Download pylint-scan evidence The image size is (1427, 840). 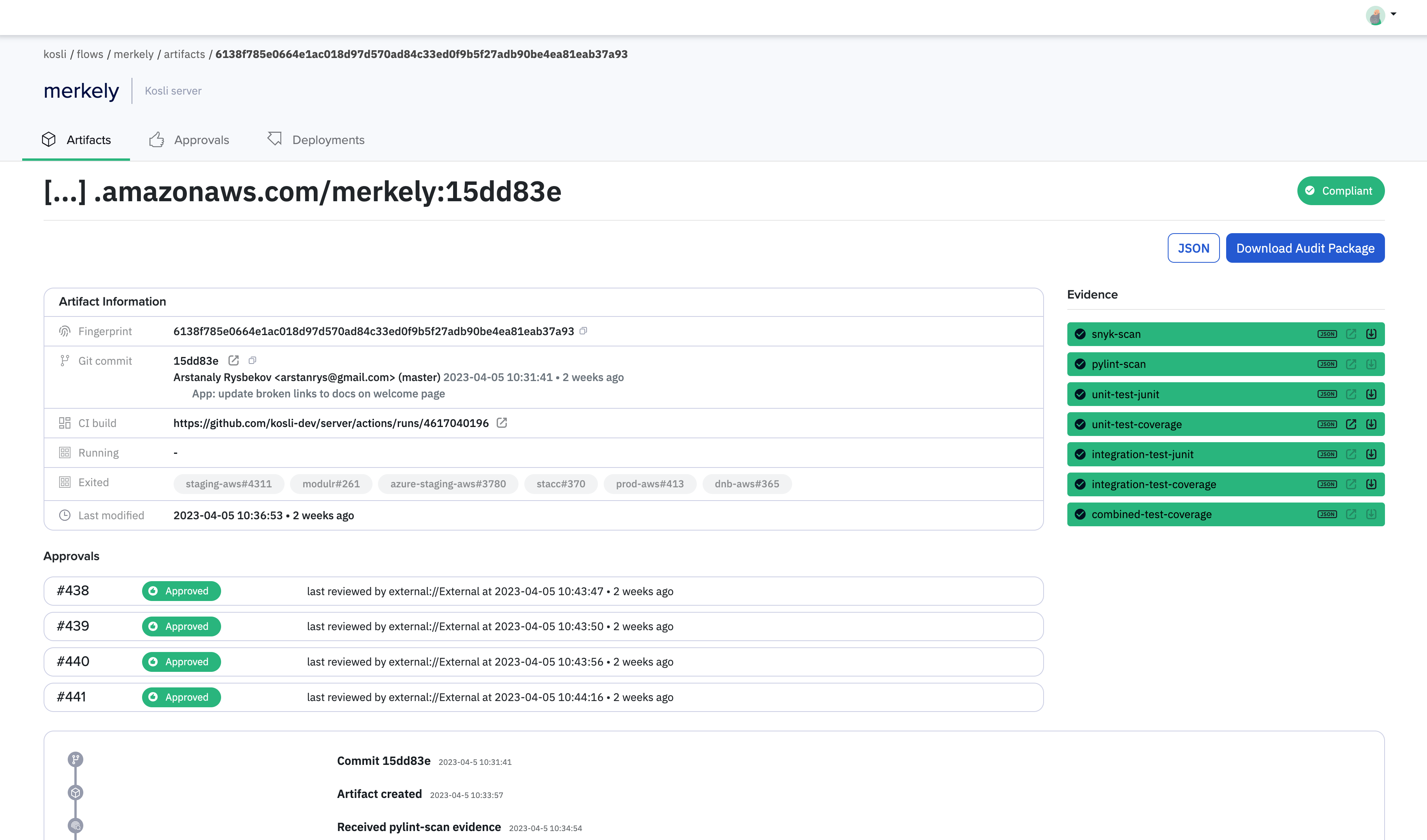click(x=1371, y=364)
